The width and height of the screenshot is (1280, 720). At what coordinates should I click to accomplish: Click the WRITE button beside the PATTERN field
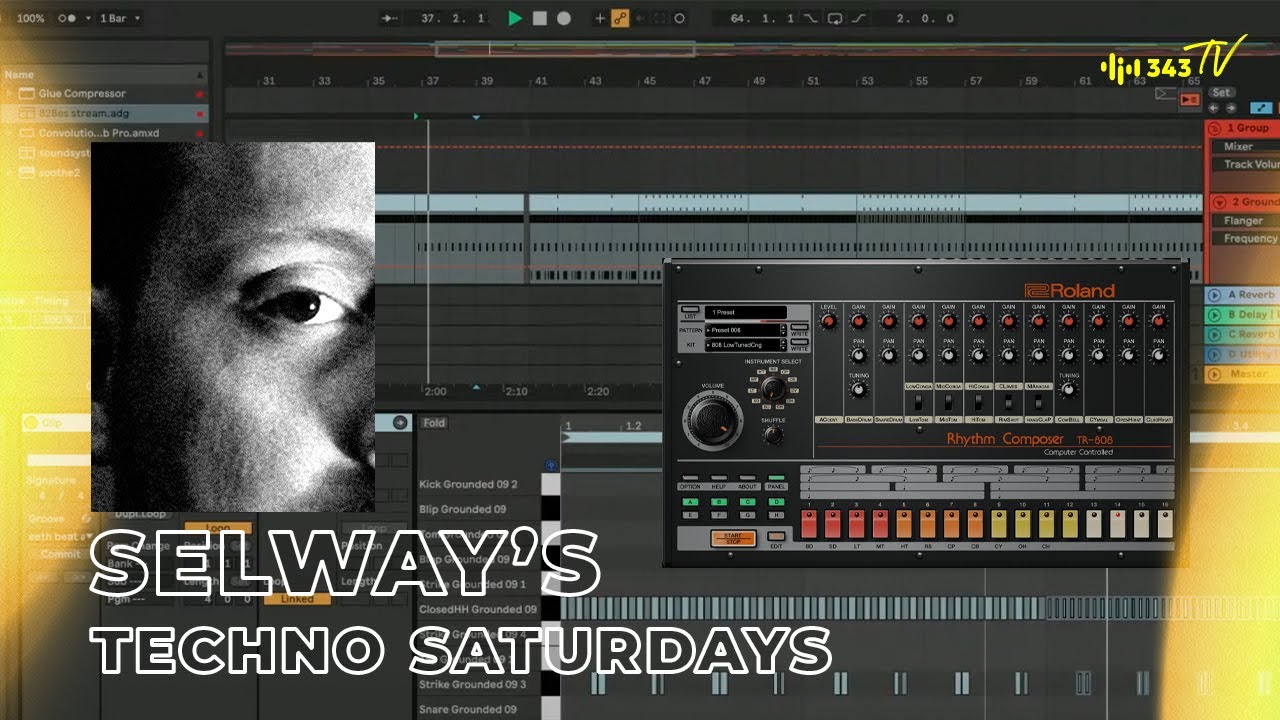(x=800, y=329)
